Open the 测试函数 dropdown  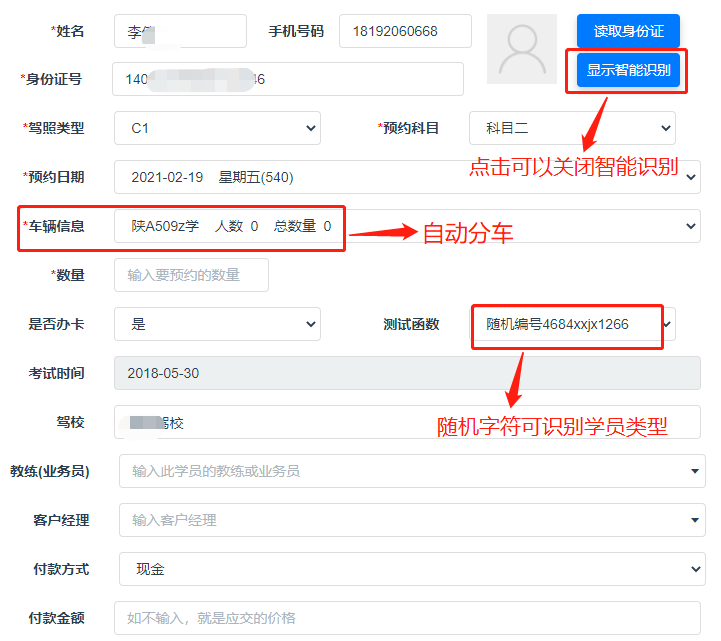pyautogui.click(x=572, y=324)
